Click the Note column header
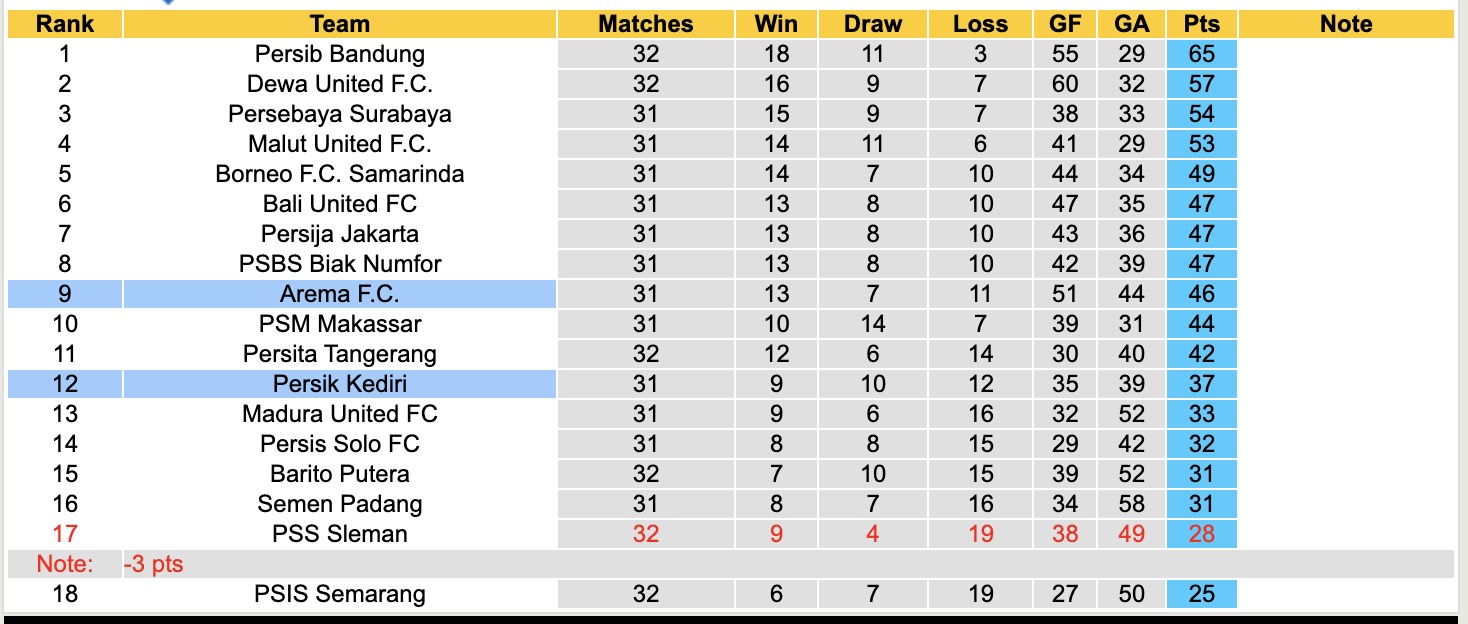Image resolution: width=1468 pixels, height=624 pixels. [x=1346, y=24]
